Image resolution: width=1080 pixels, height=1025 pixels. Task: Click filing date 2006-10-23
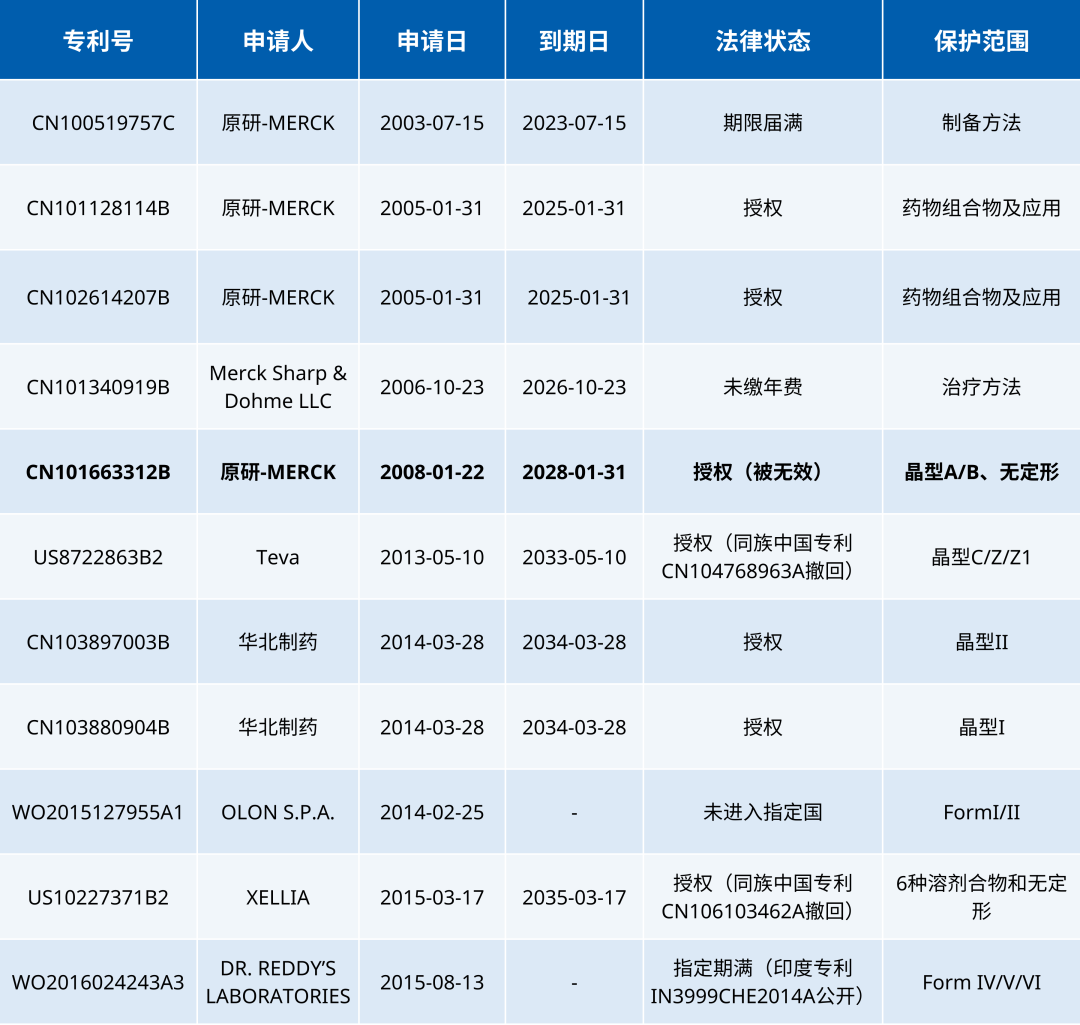pos(432,387)
